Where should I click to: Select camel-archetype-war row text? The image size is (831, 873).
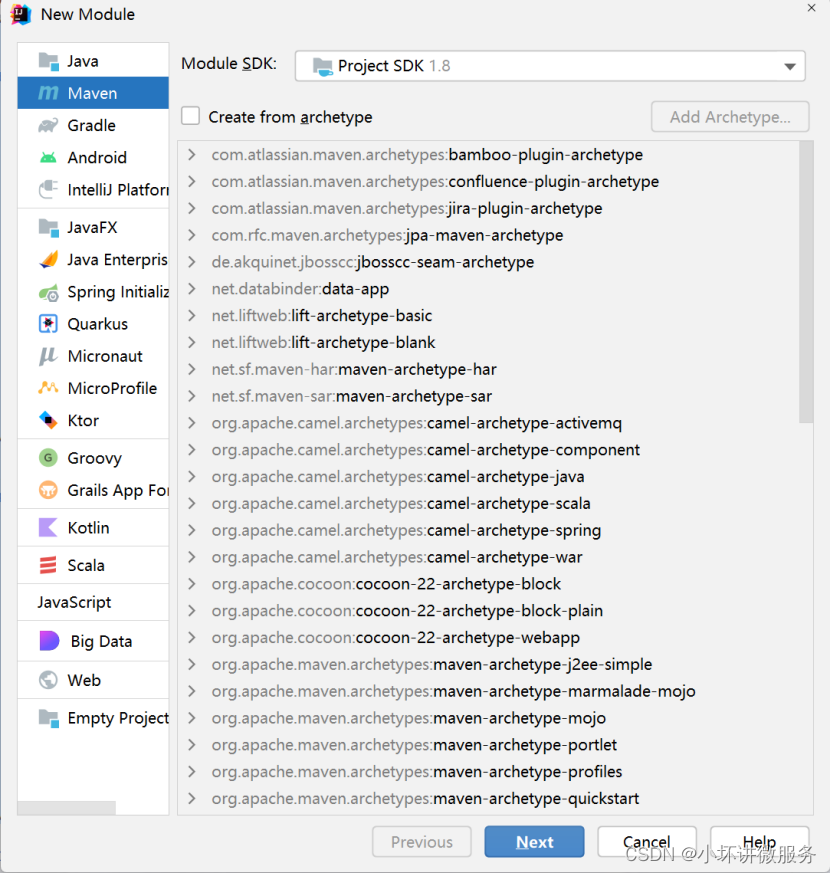[x=397, y=557]
